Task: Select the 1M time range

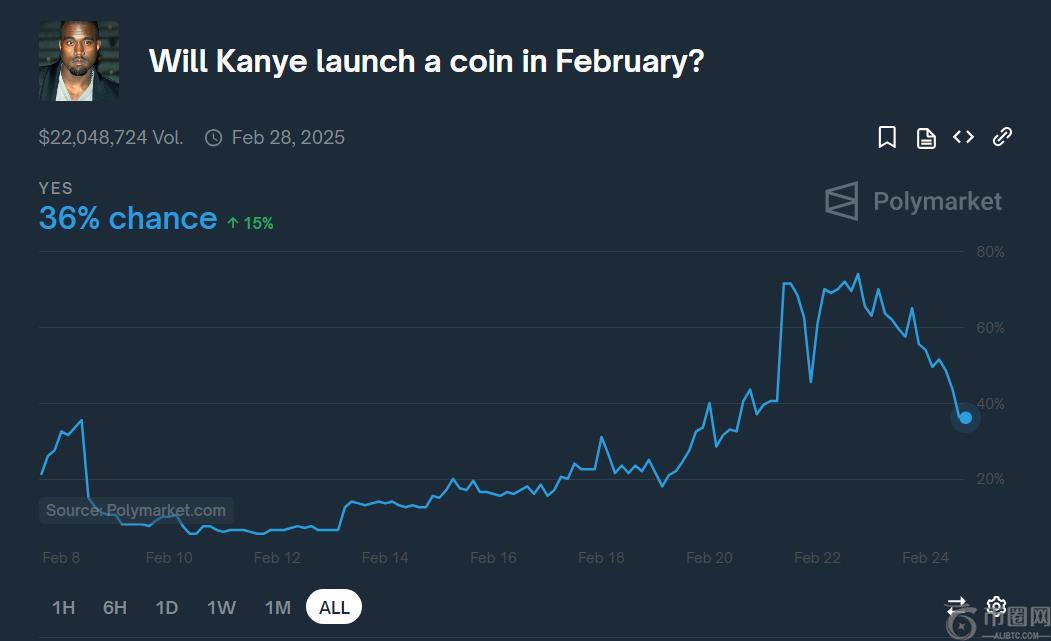Action: (x=277, y=607)
